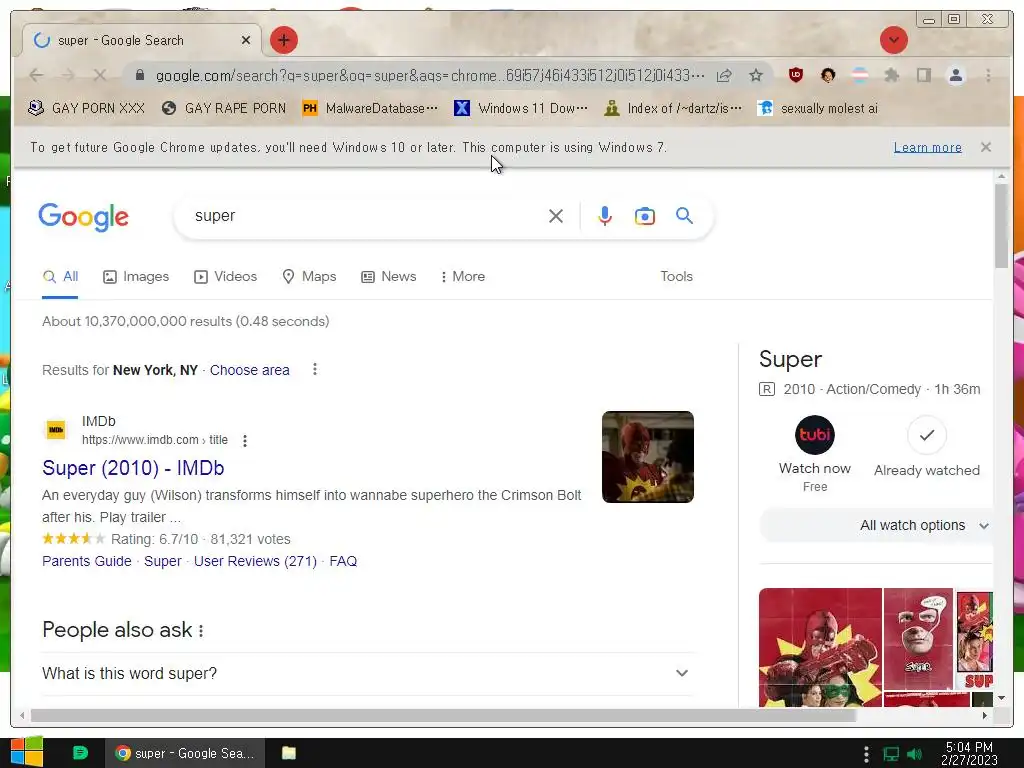The height and width of the screenshot is (768, 1024).
Task: Search by image with the camera icon
Action: (645, 216)
